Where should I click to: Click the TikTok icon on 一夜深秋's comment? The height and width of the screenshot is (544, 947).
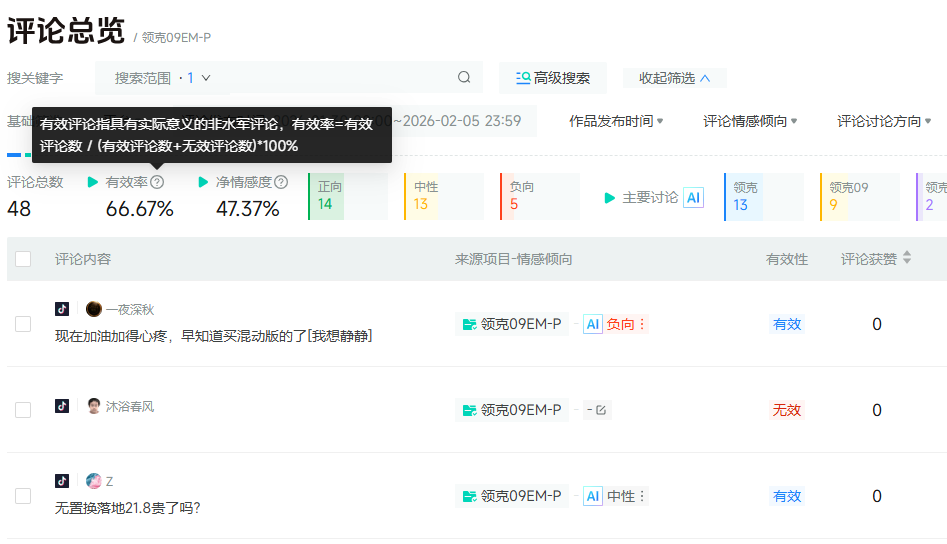(62, 309)
